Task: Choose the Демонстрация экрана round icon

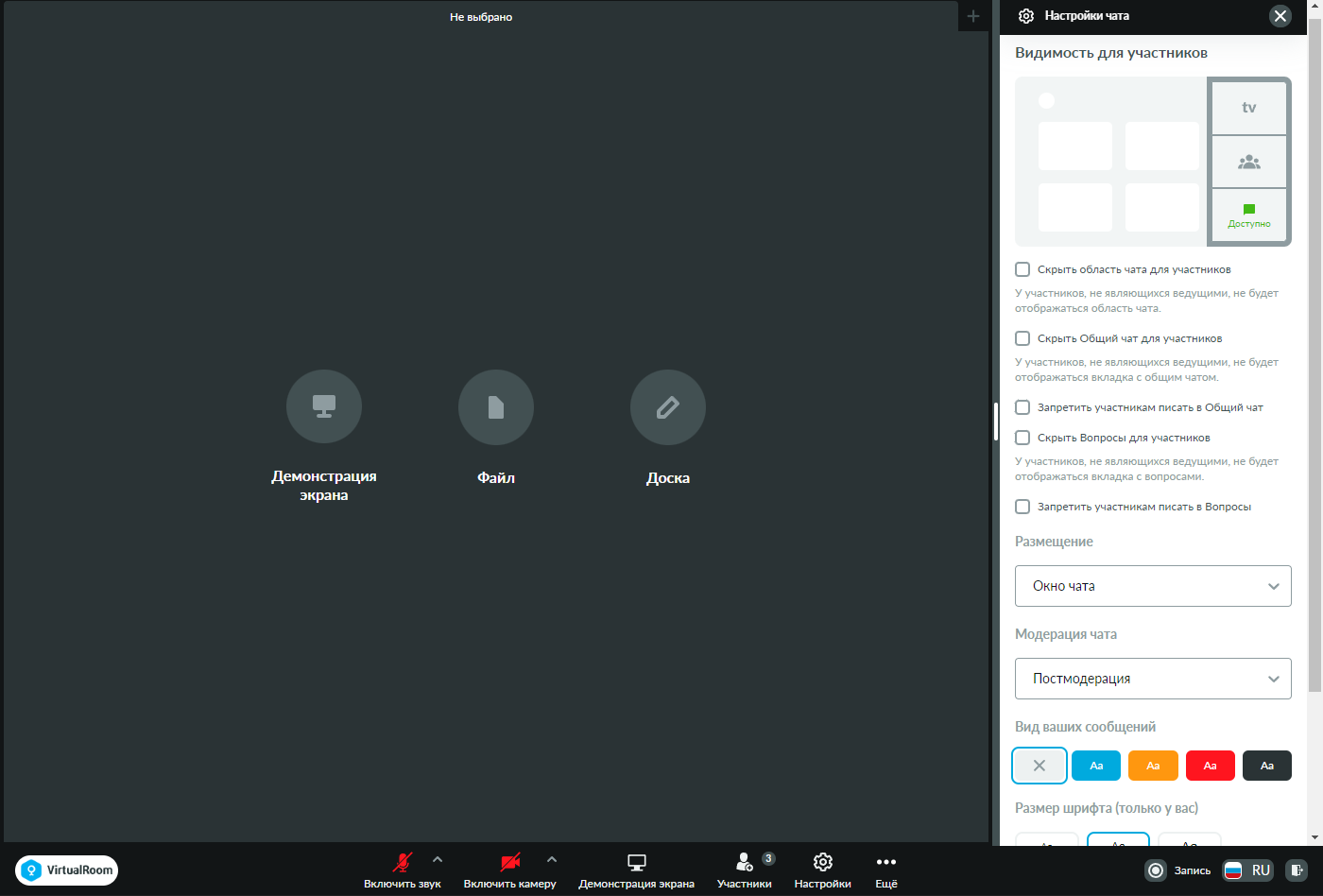Action: (324, 406)
